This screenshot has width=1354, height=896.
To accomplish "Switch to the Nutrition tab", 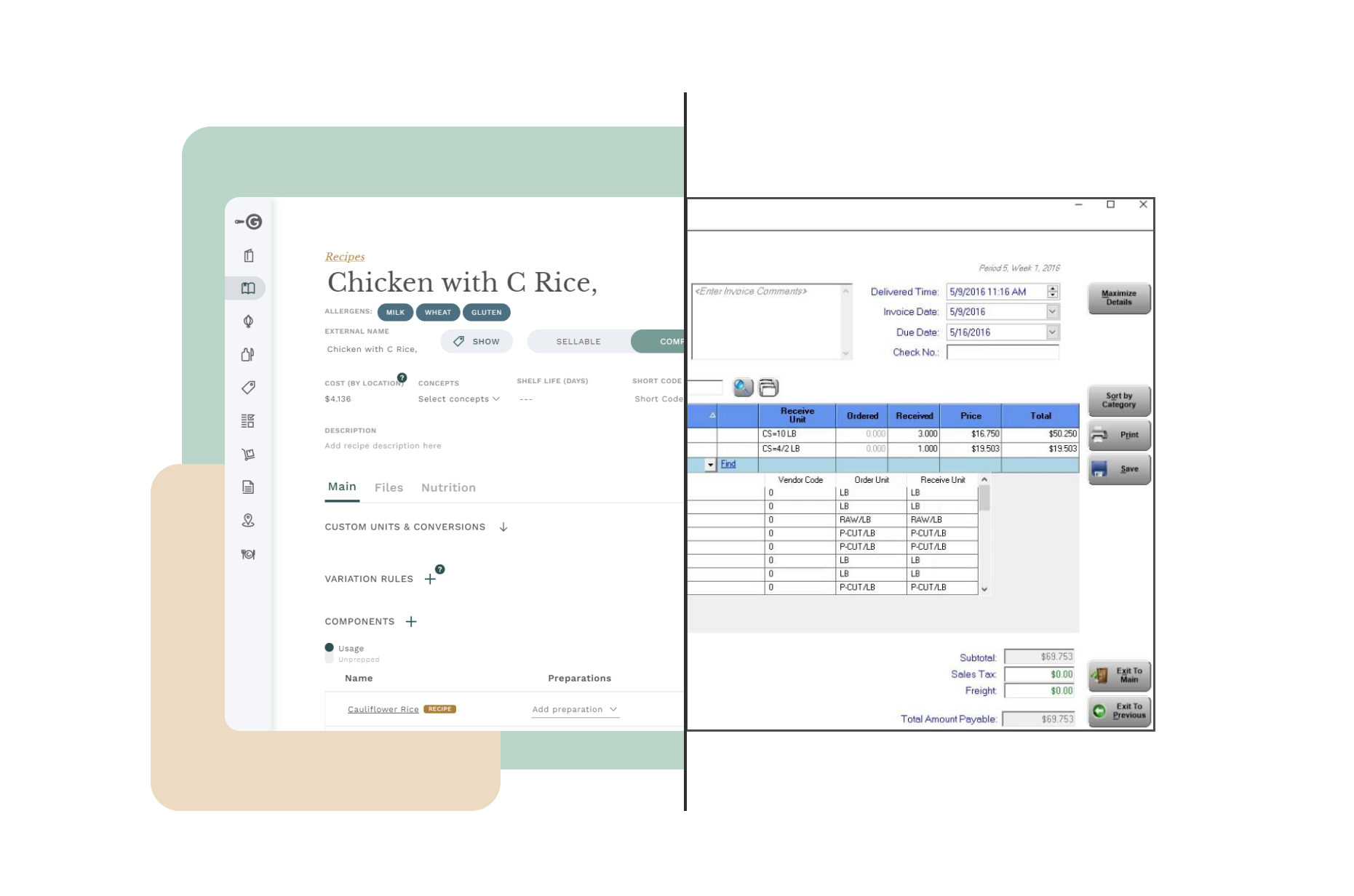I will click(x=448, y=487).
